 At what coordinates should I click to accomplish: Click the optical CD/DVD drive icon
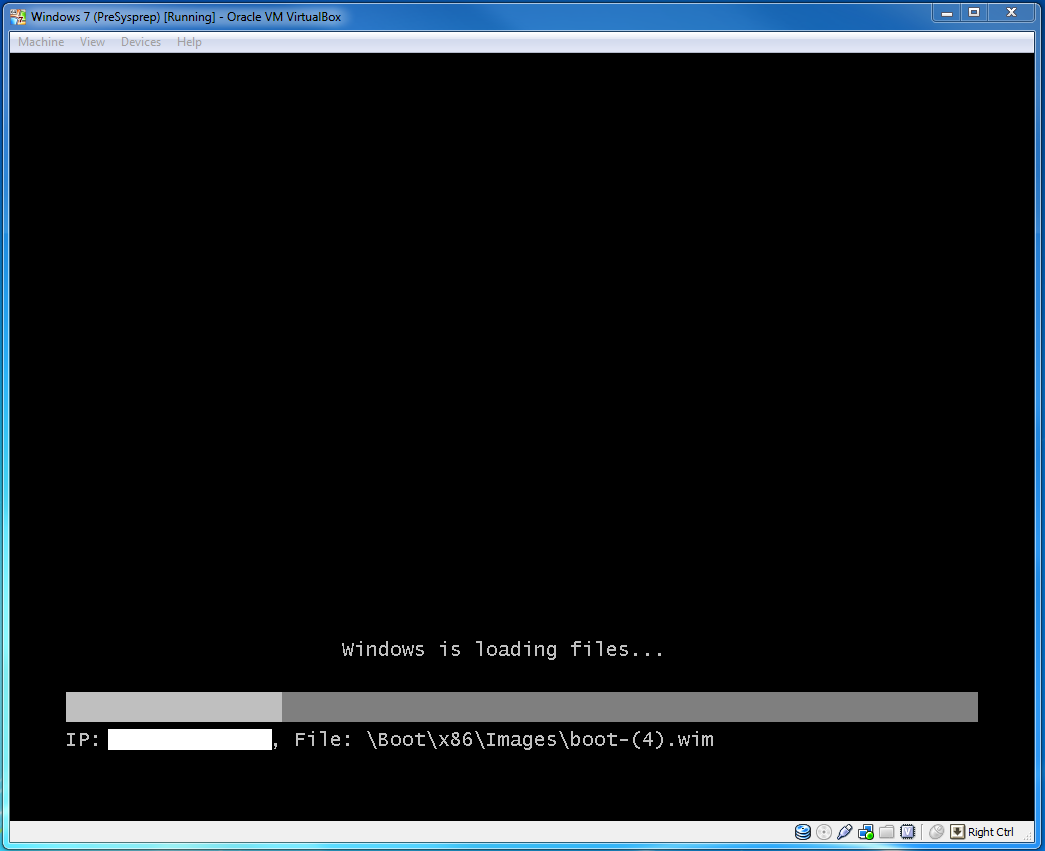click(x=824, y=832)
